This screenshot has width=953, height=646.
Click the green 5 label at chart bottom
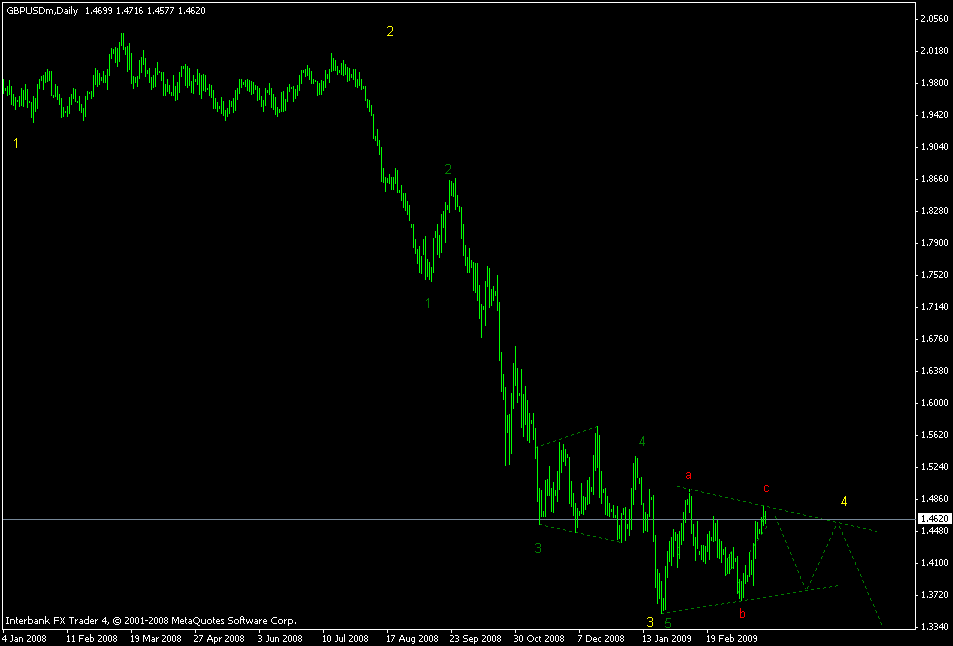pos(666,622)
